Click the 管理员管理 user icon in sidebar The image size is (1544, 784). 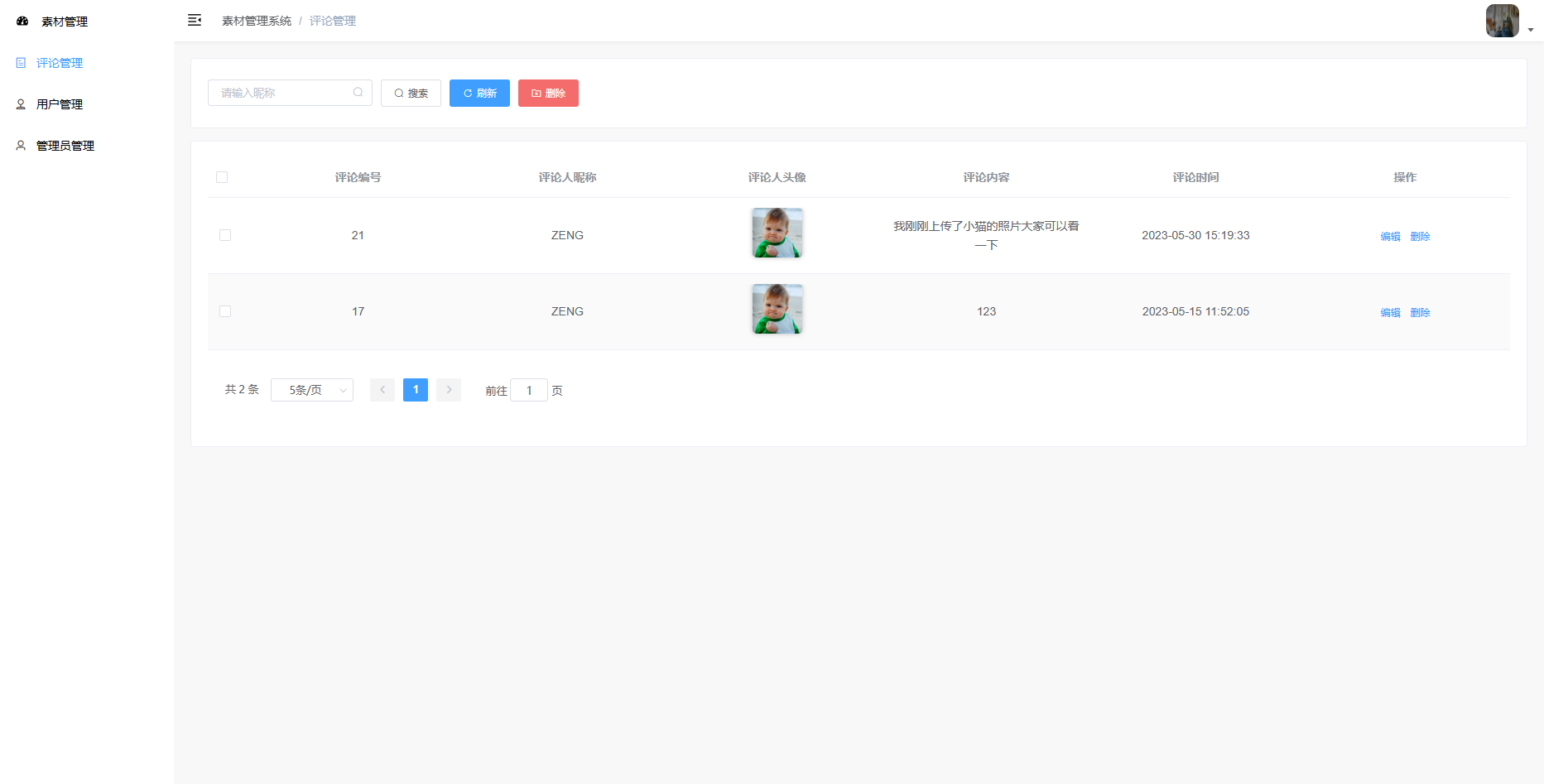tap(22, 146)
